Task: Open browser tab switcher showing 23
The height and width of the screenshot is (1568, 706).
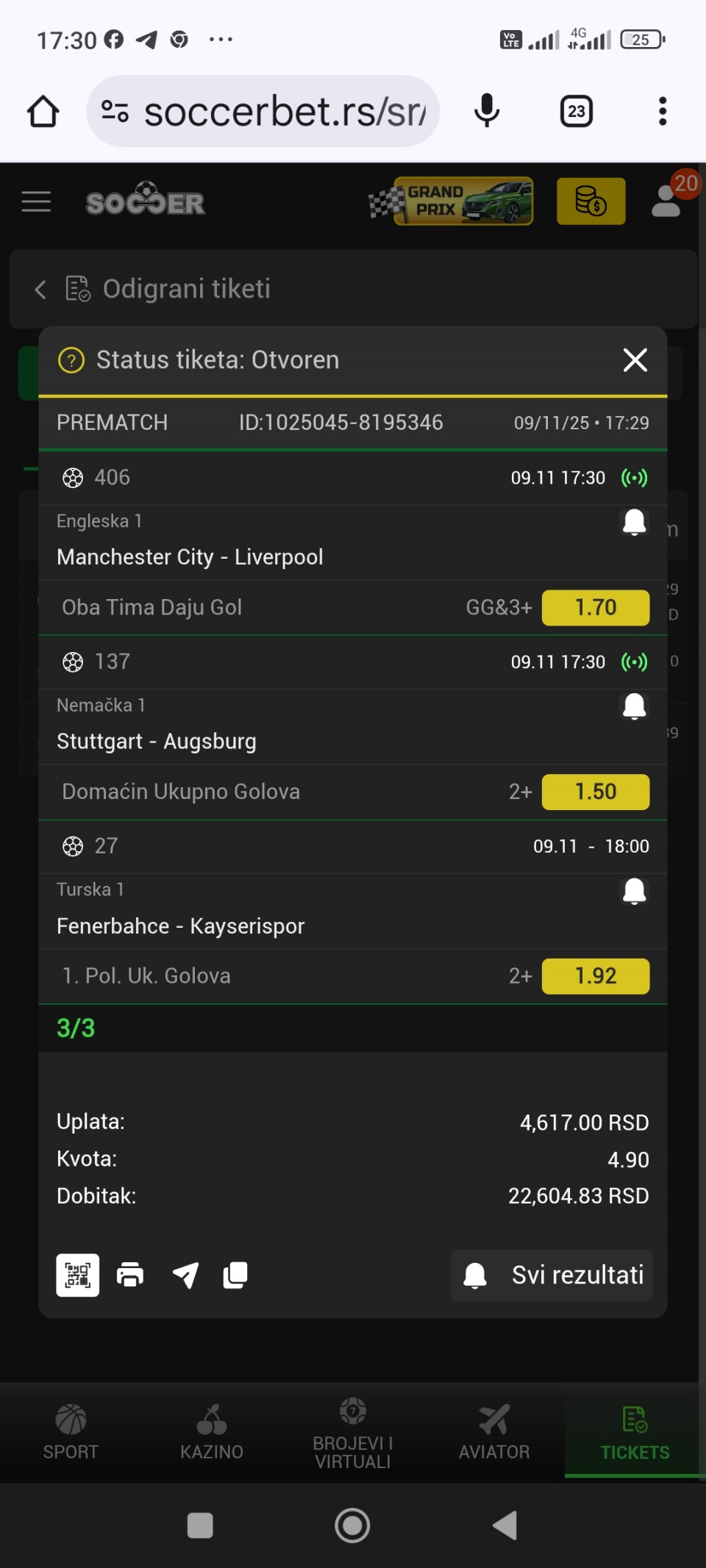Action: point(577,112)
